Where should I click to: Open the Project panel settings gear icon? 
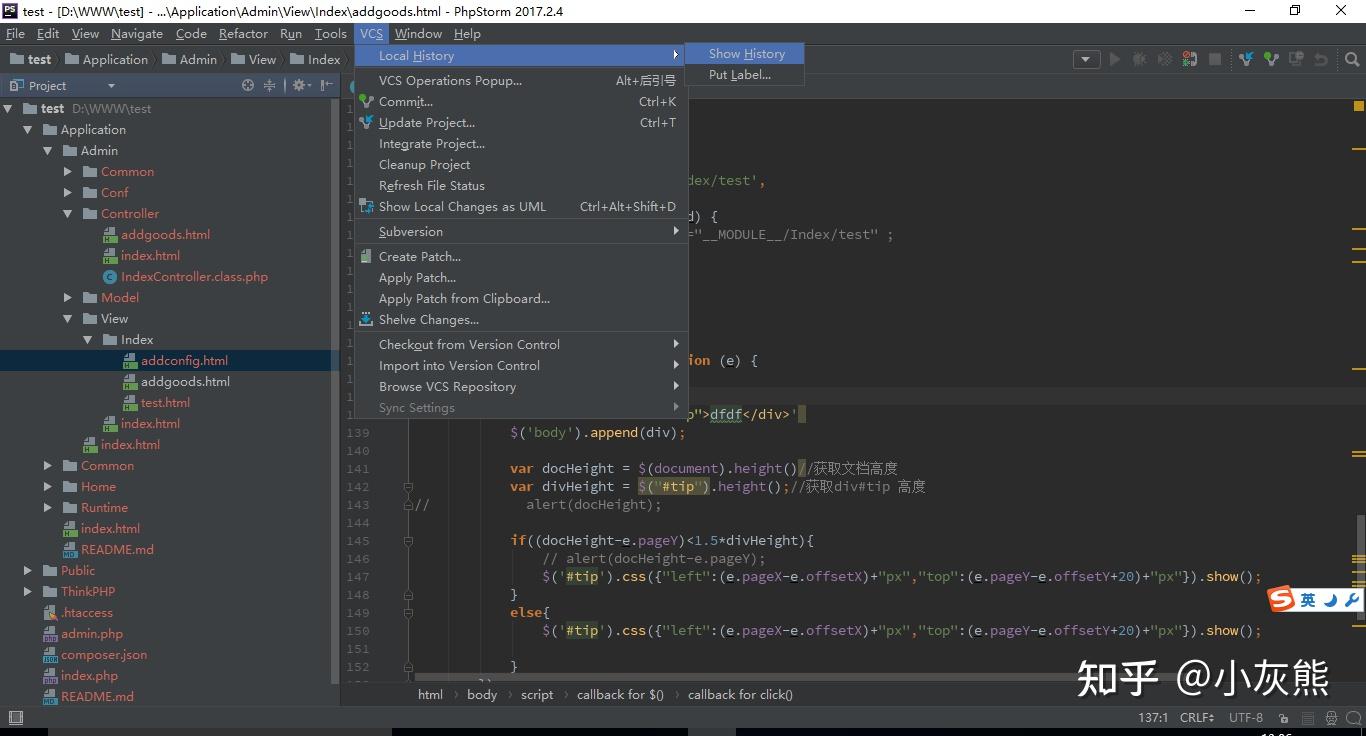pos(300,85)
